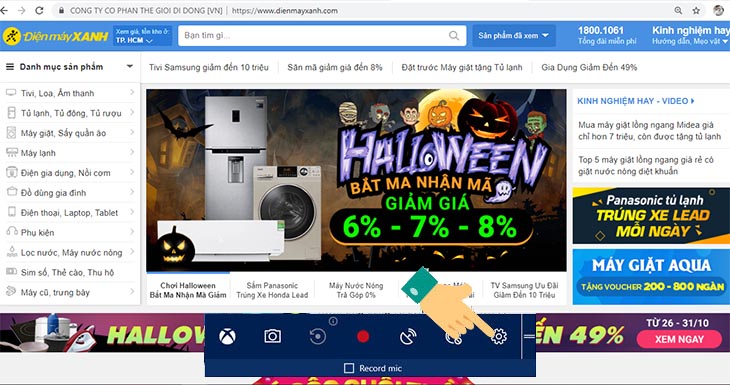Expand 'Sản phẩm đã xem' dropdown
This screenshot has height=385, width=730.
pyautogui.click(x=514, y=36)
